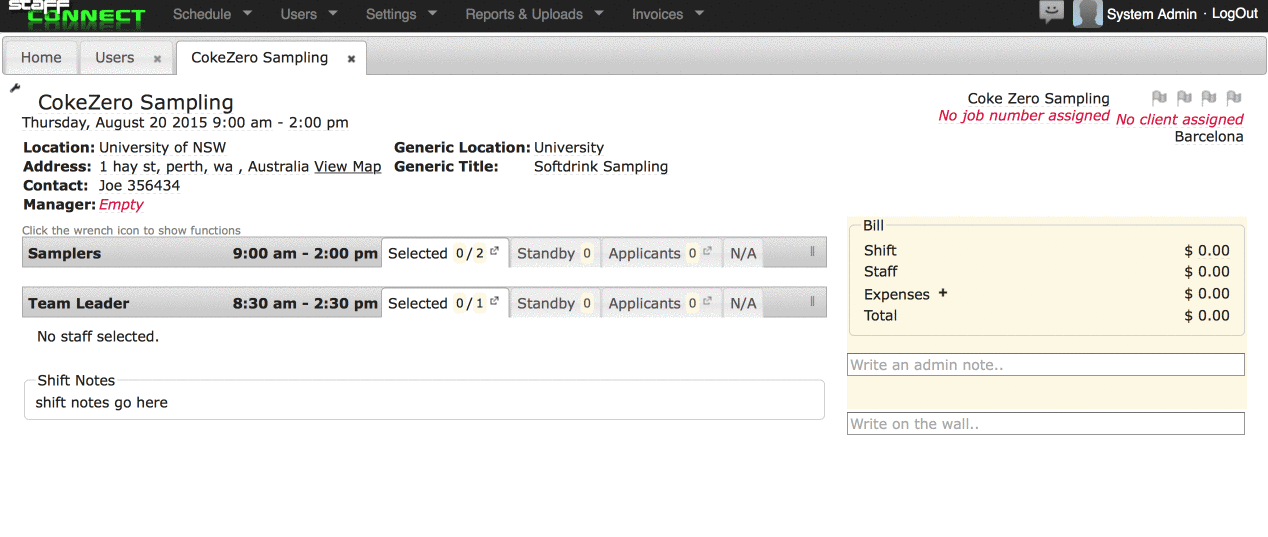Close the CokeZero Sampling tab
Screen dimensions: 1268x537
(x=351, y=59)
